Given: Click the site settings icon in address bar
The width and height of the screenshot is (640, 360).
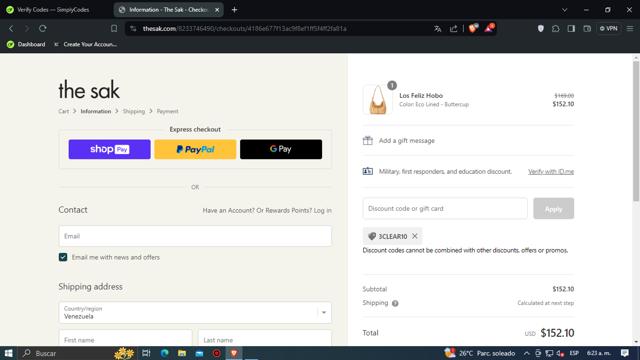Looking at the screenshot, I should tap(133, 29).
